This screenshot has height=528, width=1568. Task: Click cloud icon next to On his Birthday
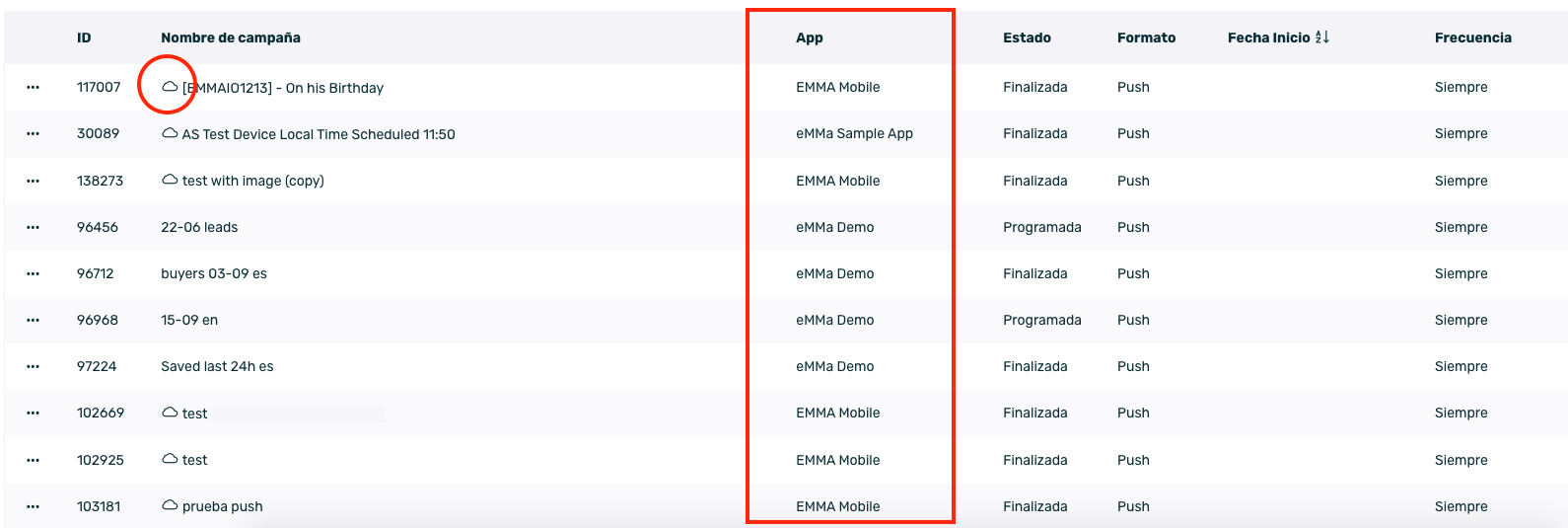(x=170, y=87)
